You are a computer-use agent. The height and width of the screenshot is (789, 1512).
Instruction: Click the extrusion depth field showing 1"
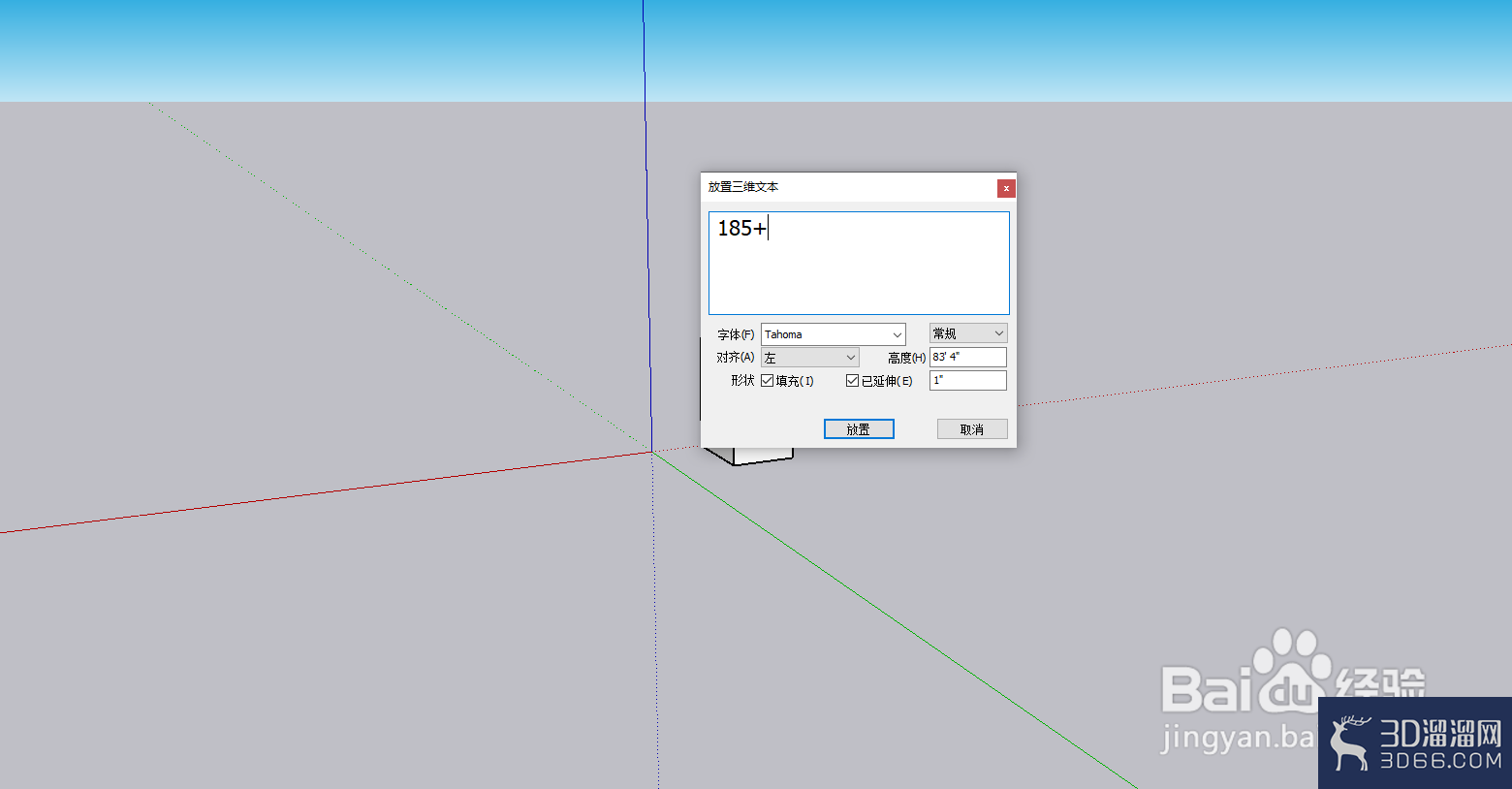pyautogui.click(x=968, y=380)
